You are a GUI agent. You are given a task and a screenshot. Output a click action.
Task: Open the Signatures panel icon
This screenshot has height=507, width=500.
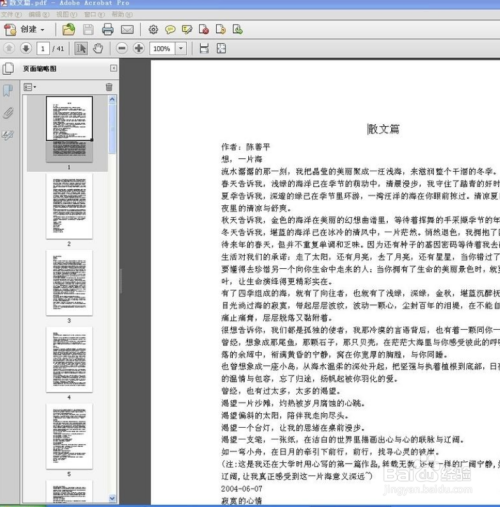(8, 135)
